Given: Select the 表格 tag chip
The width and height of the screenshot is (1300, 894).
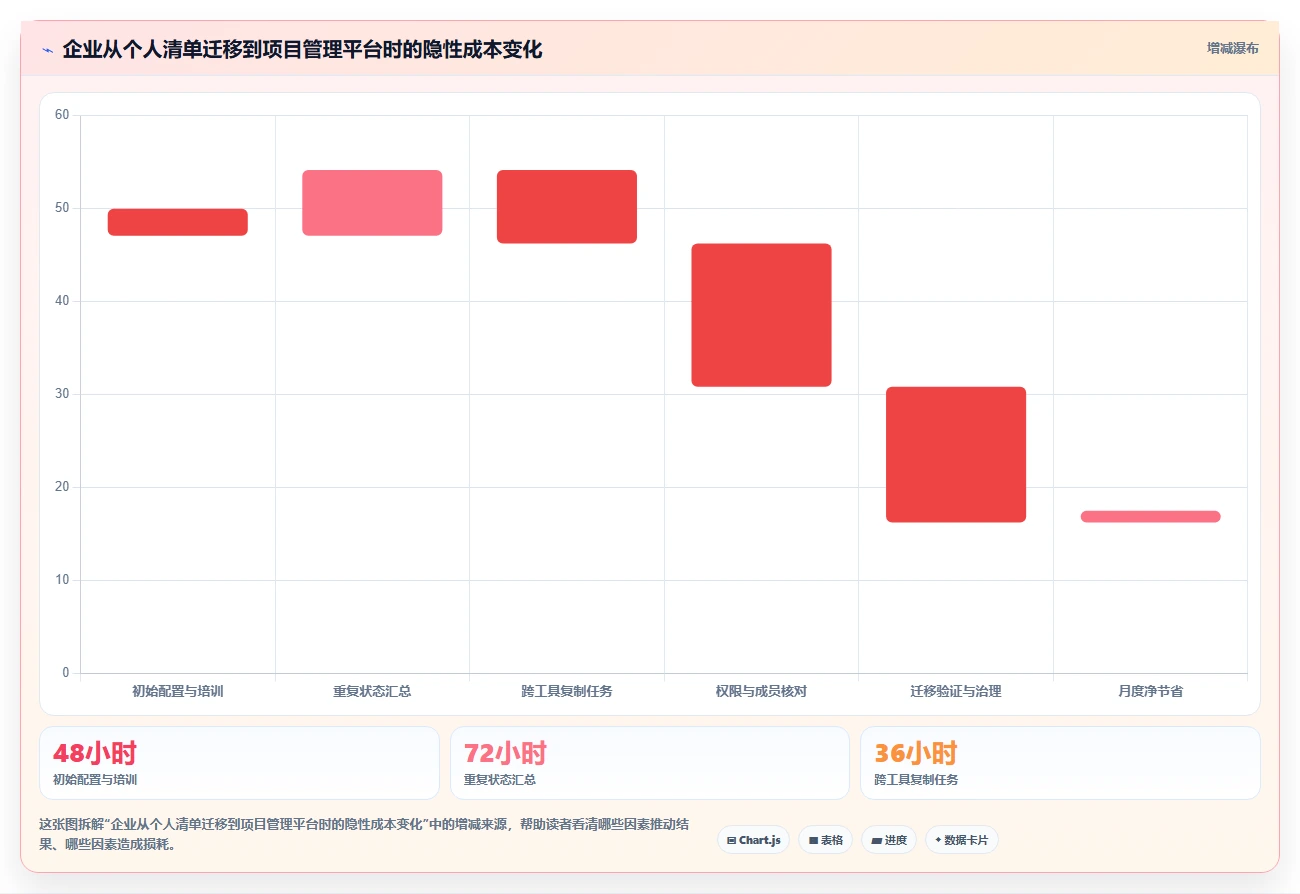Looking at the screenshot, I should 825,840.
